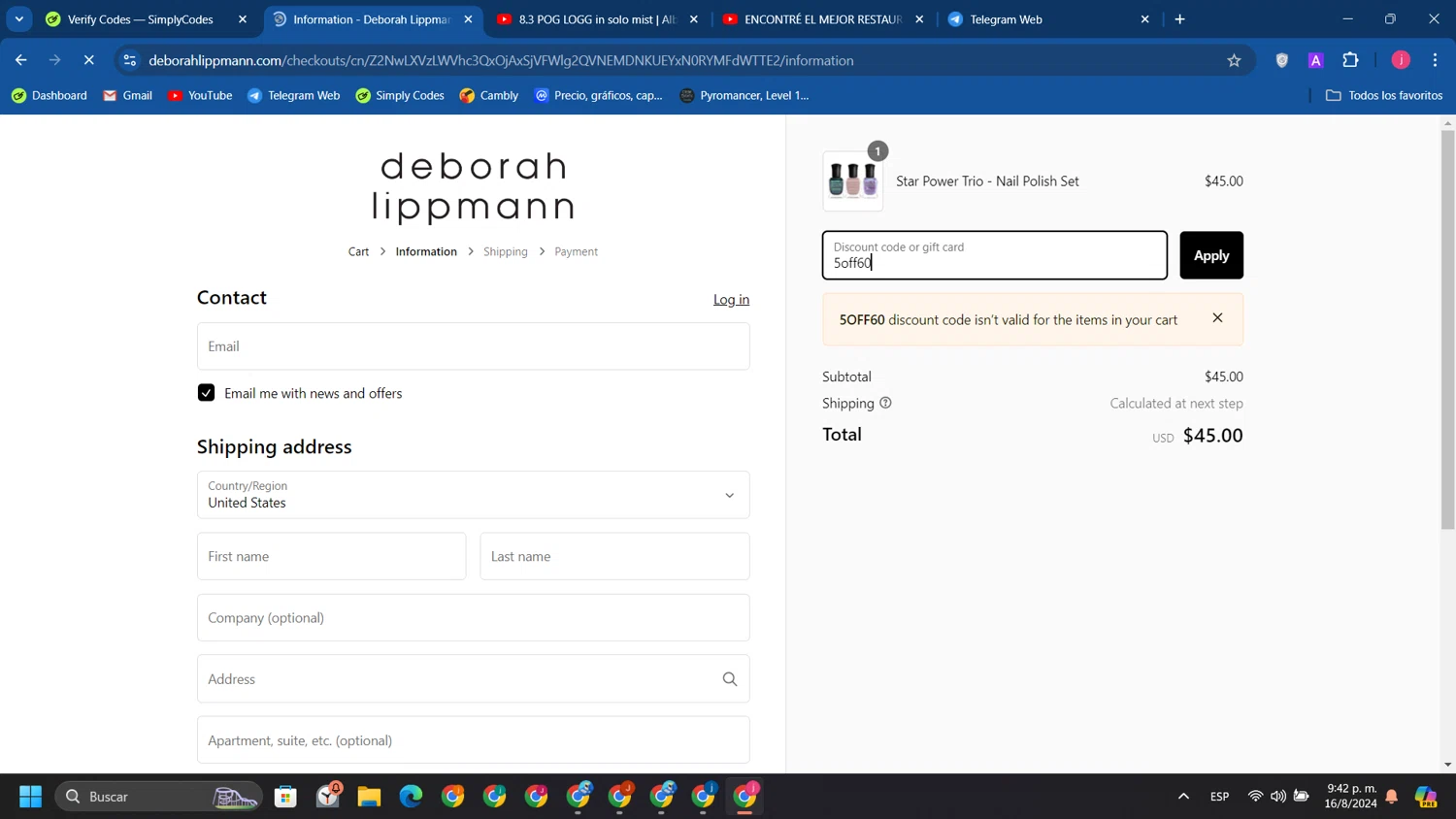Open the volume control in system tray
1456x819 pixels.
click(1278, 797)
